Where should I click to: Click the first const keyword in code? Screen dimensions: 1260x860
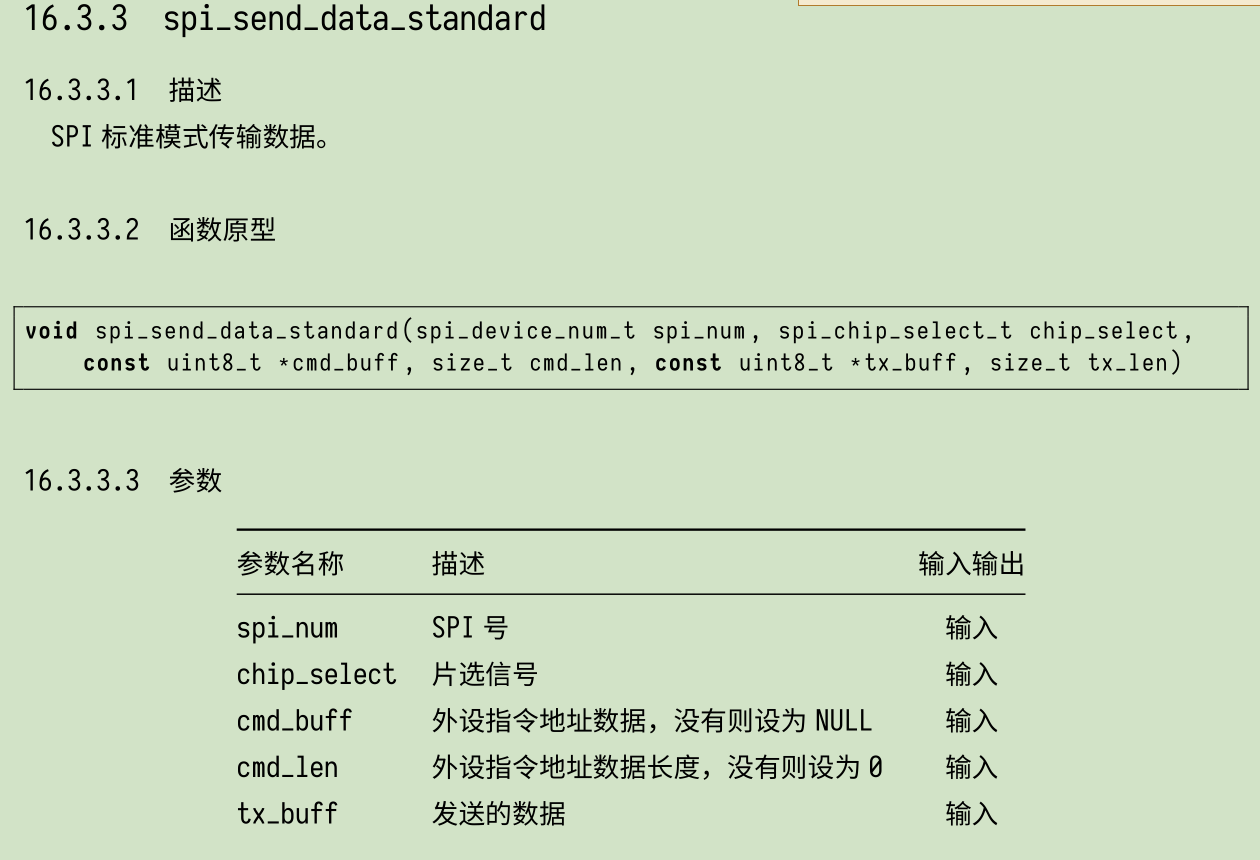click(116, 363)
